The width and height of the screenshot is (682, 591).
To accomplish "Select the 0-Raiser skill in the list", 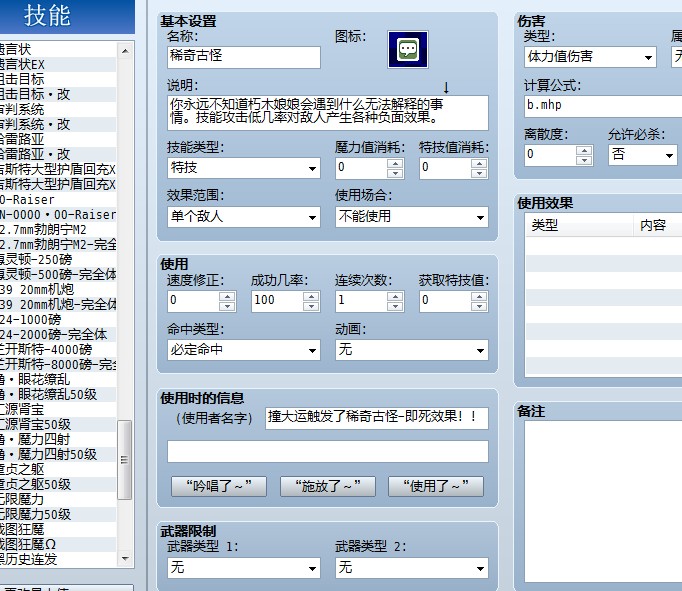I will (x=58, y=200).
